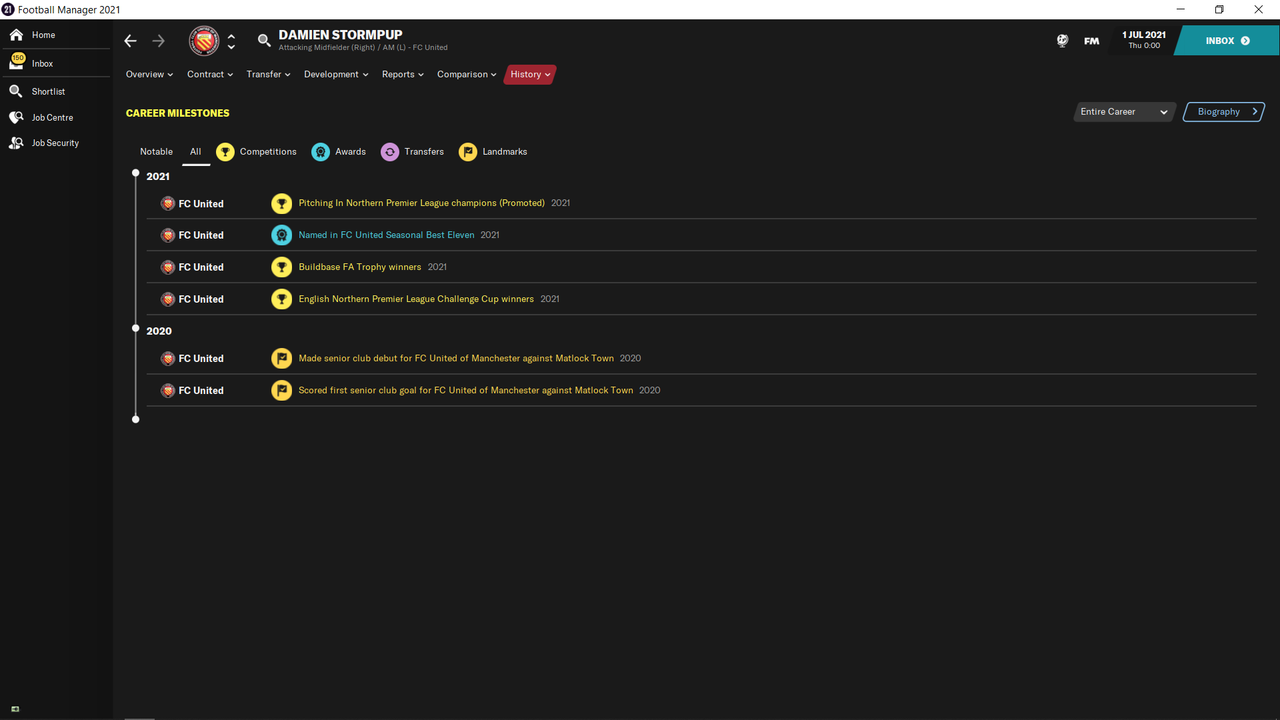The image size is (1280, 720).
Task: Click the small icon at bottom-left corner
Action: pyautogui.click(x=15, y=709)
